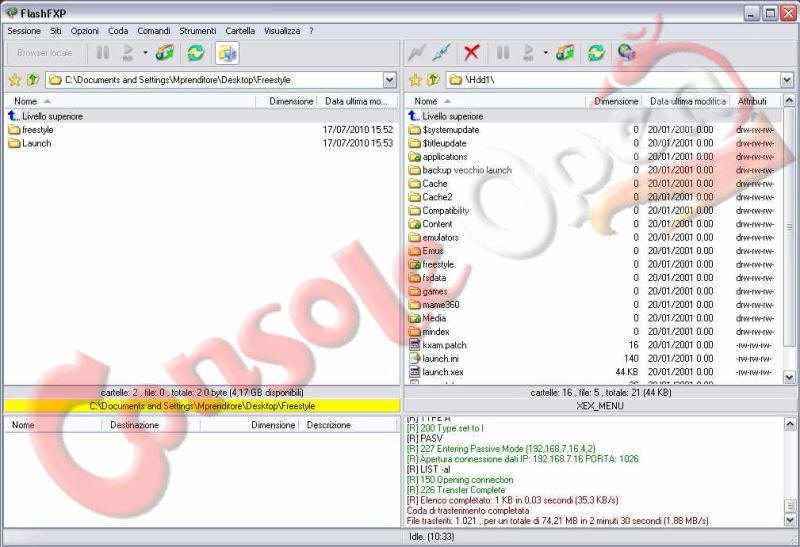Click the remote connect lightning icon
Screen dimensions: 800x547
click(417, 52)
